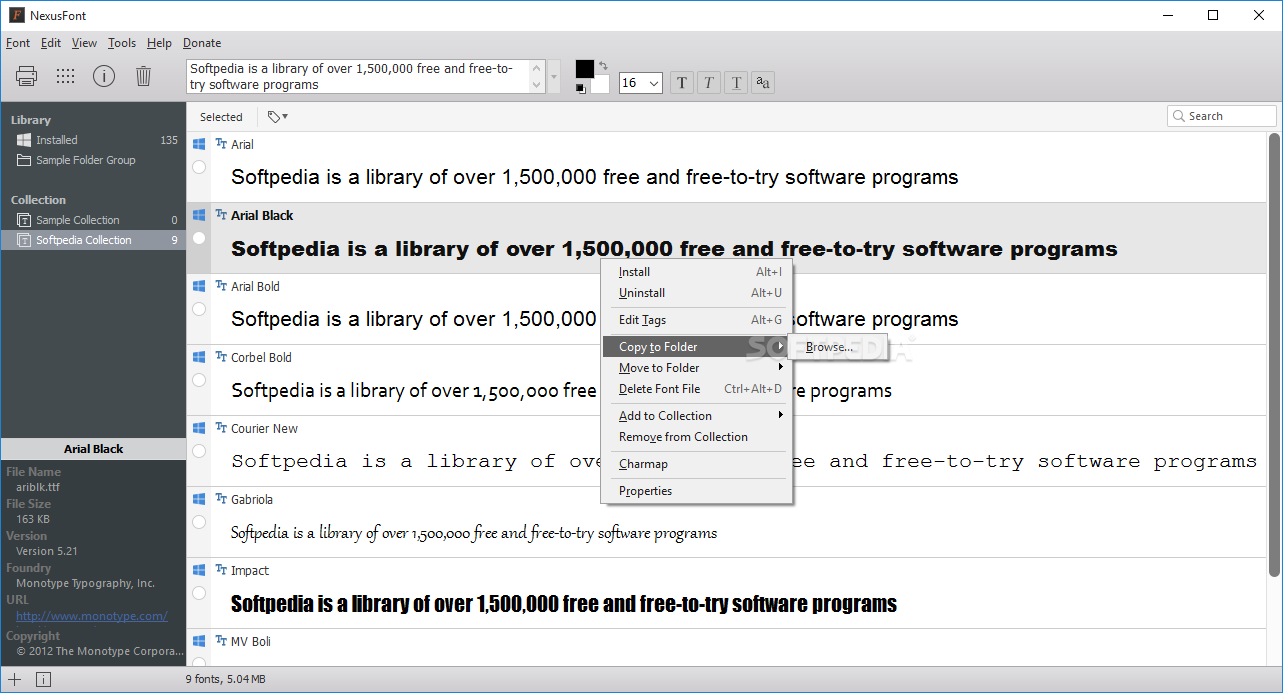Select the radio circle for Arial
Viewport: 1283px width, 693px height.
click(199, 167)
